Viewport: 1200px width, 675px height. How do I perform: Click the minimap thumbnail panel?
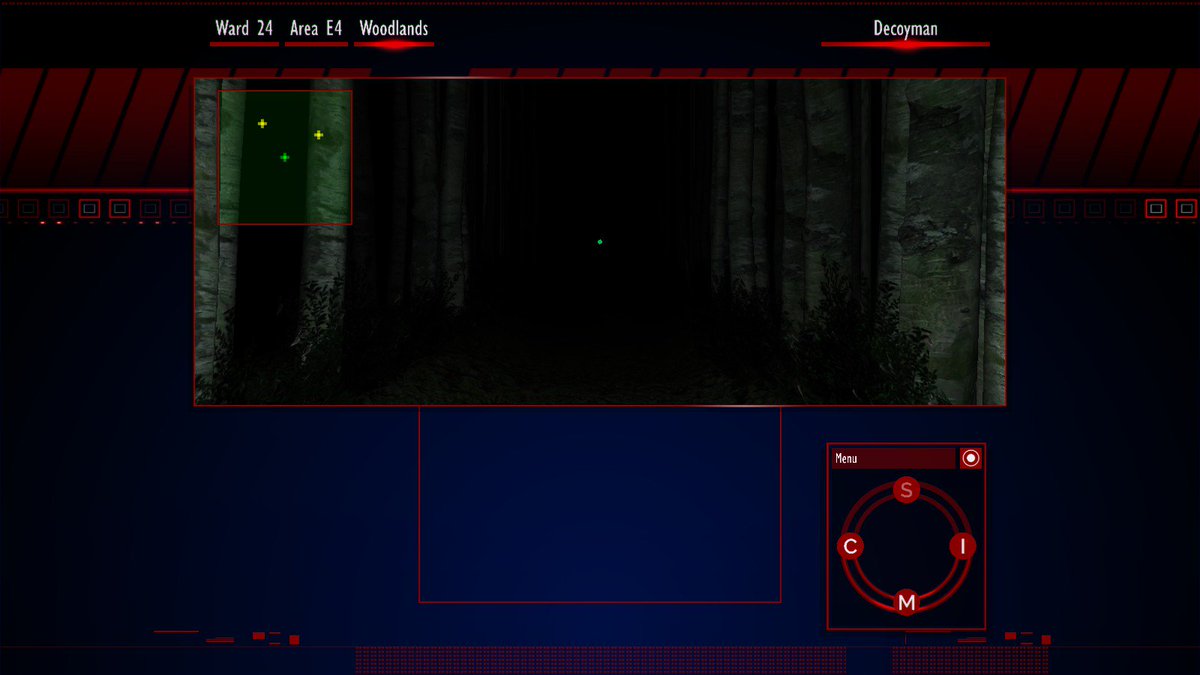pyautogui.click(x=285, y=157)
